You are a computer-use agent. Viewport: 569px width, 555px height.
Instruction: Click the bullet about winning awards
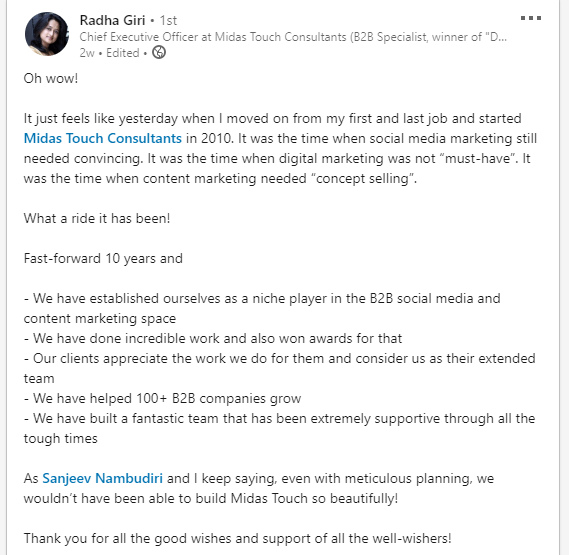[x=213, y=338]
